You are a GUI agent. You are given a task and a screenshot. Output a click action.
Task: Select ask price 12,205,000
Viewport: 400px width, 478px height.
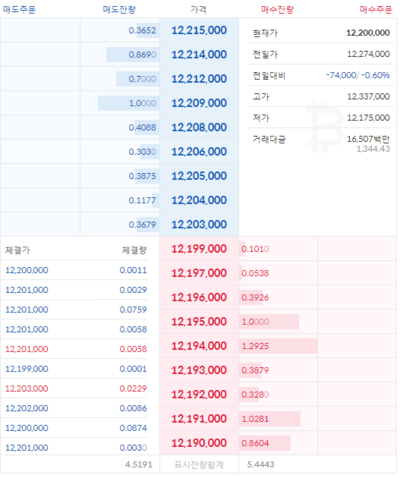click(199, 176)
